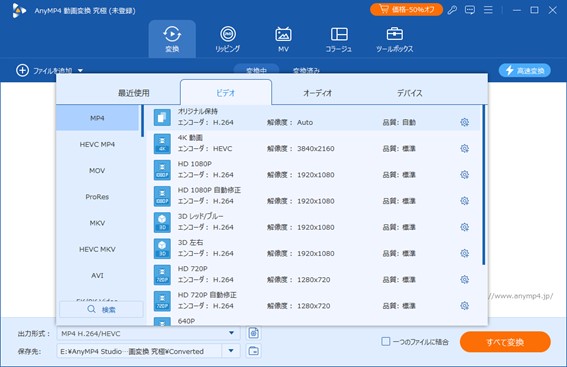Open the リッピング ripper tab
This screenshot has height=367, width=567.
coord(228,39)
